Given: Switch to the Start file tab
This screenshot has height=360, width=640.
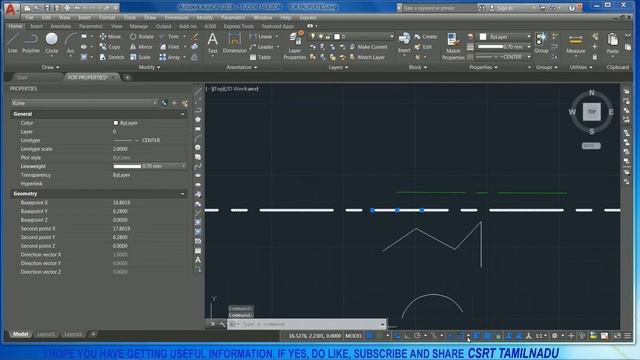Looking at the screenshot, I should pyautogui.click(x=22, y=77).
